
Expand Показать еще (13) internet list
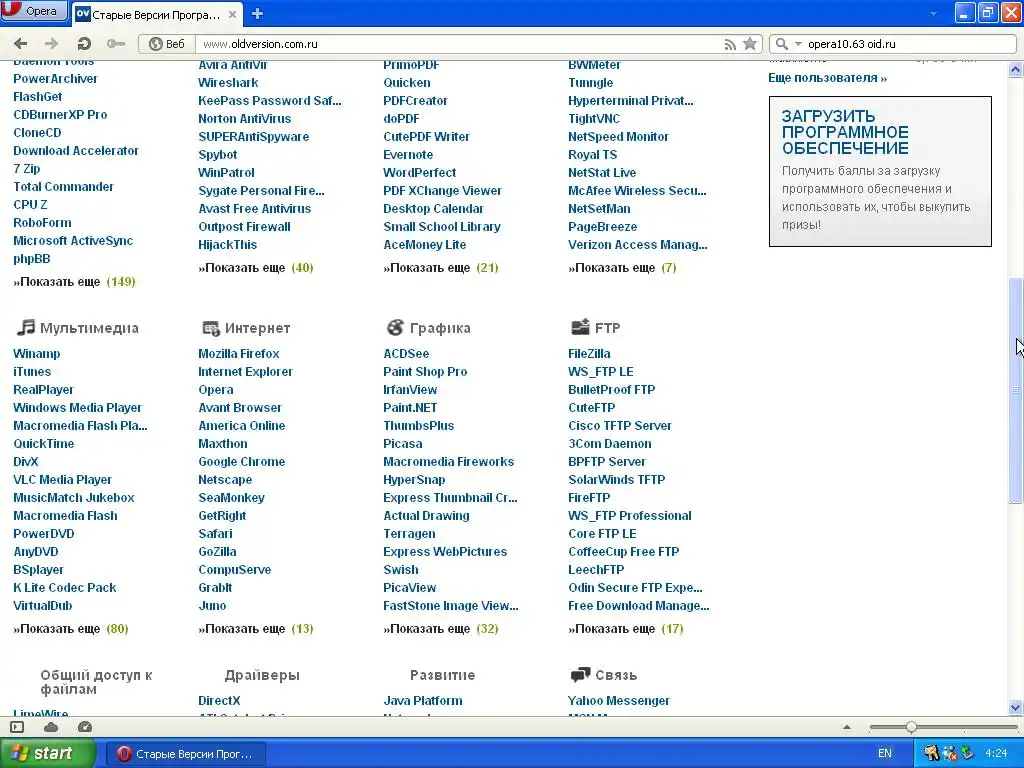coord(256,629)
